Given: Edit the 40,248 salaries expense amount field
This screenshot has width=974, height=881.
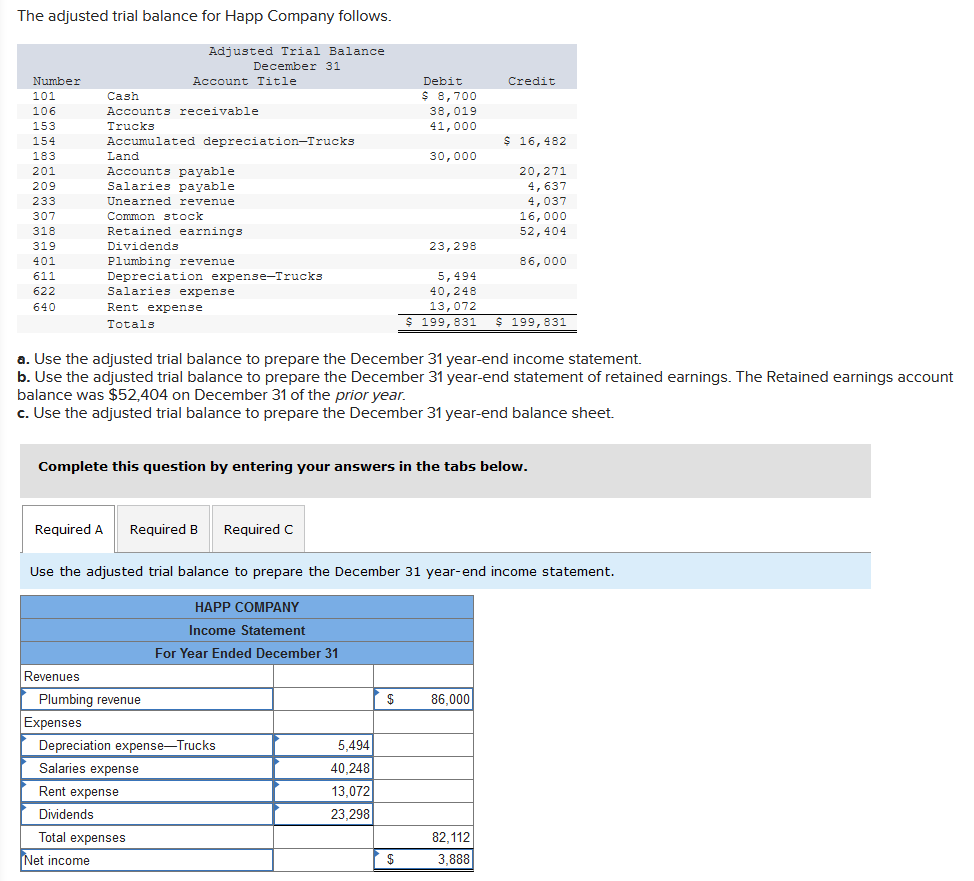Looking at the screenshot, I should pyautogui.click(x=323, y=768).
